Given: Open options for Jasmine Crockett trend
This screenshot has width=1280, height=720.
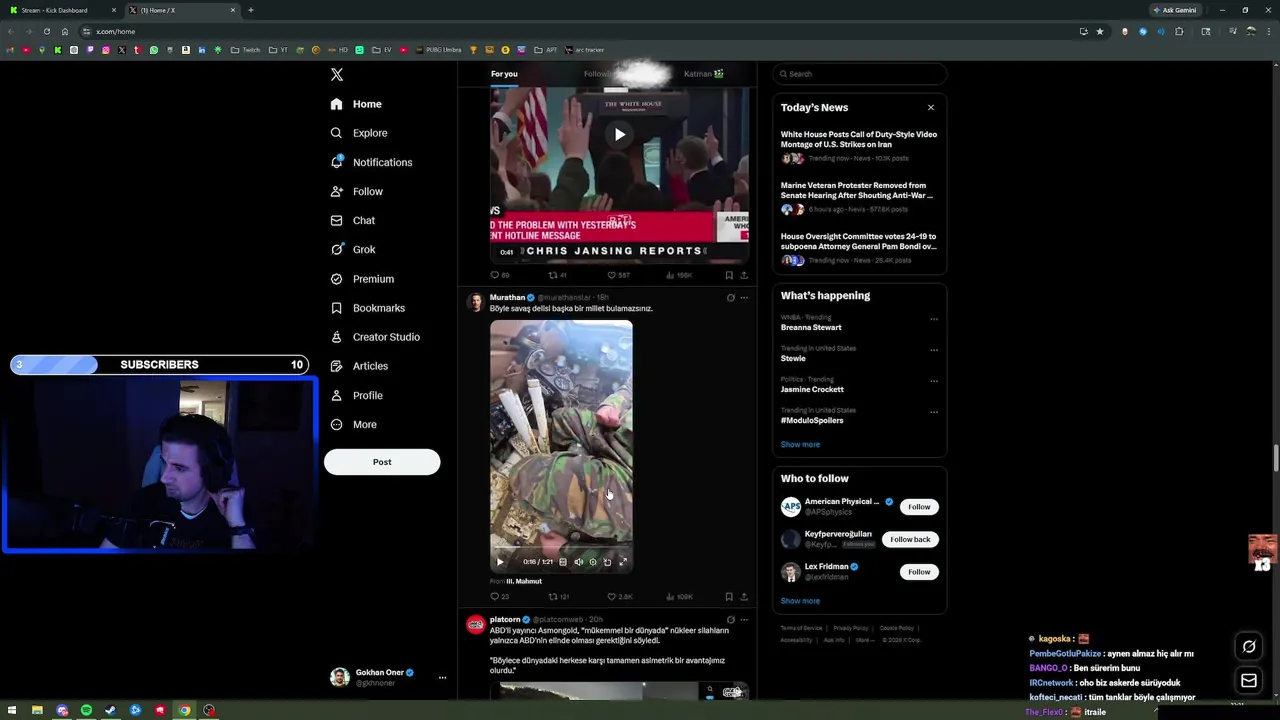Looking at the screenshot, I should point(934,381).
